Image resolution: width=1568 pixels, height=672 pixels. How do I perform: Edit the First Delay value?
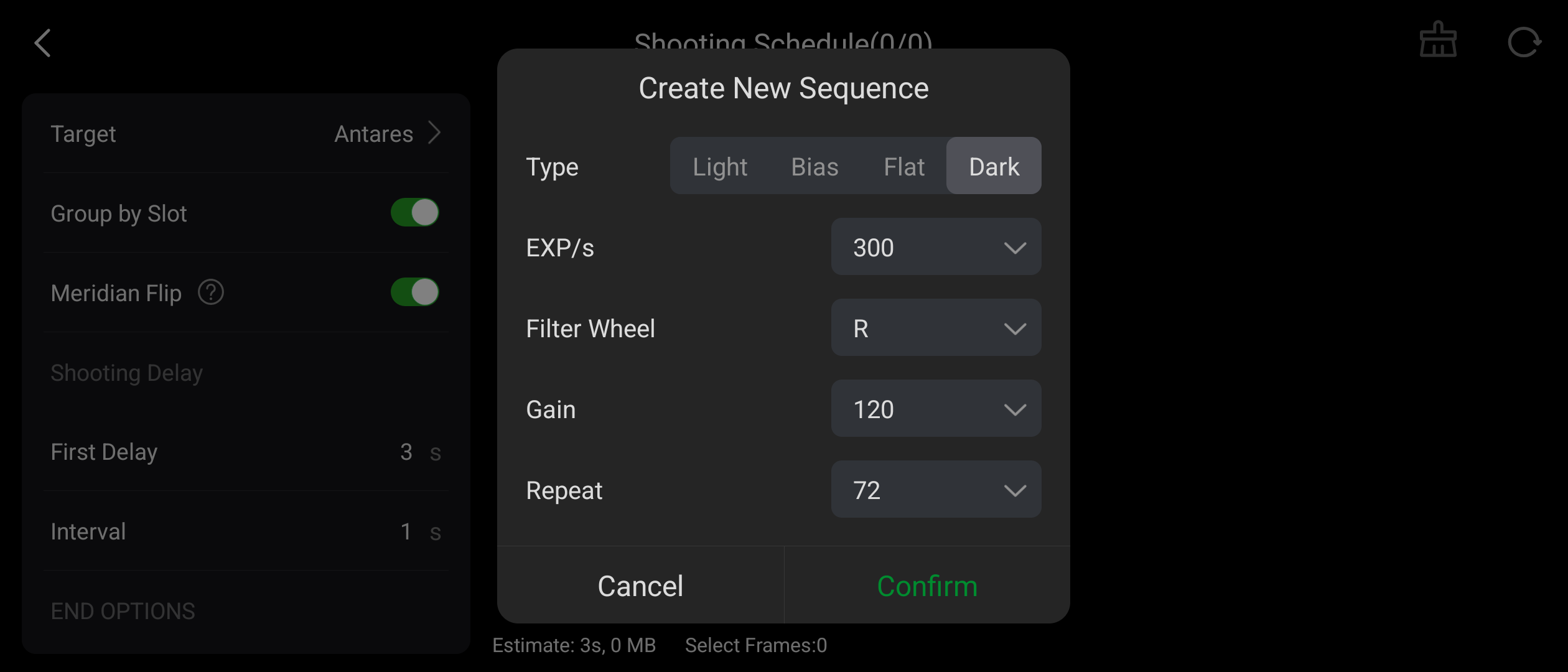tap(406, 452)
